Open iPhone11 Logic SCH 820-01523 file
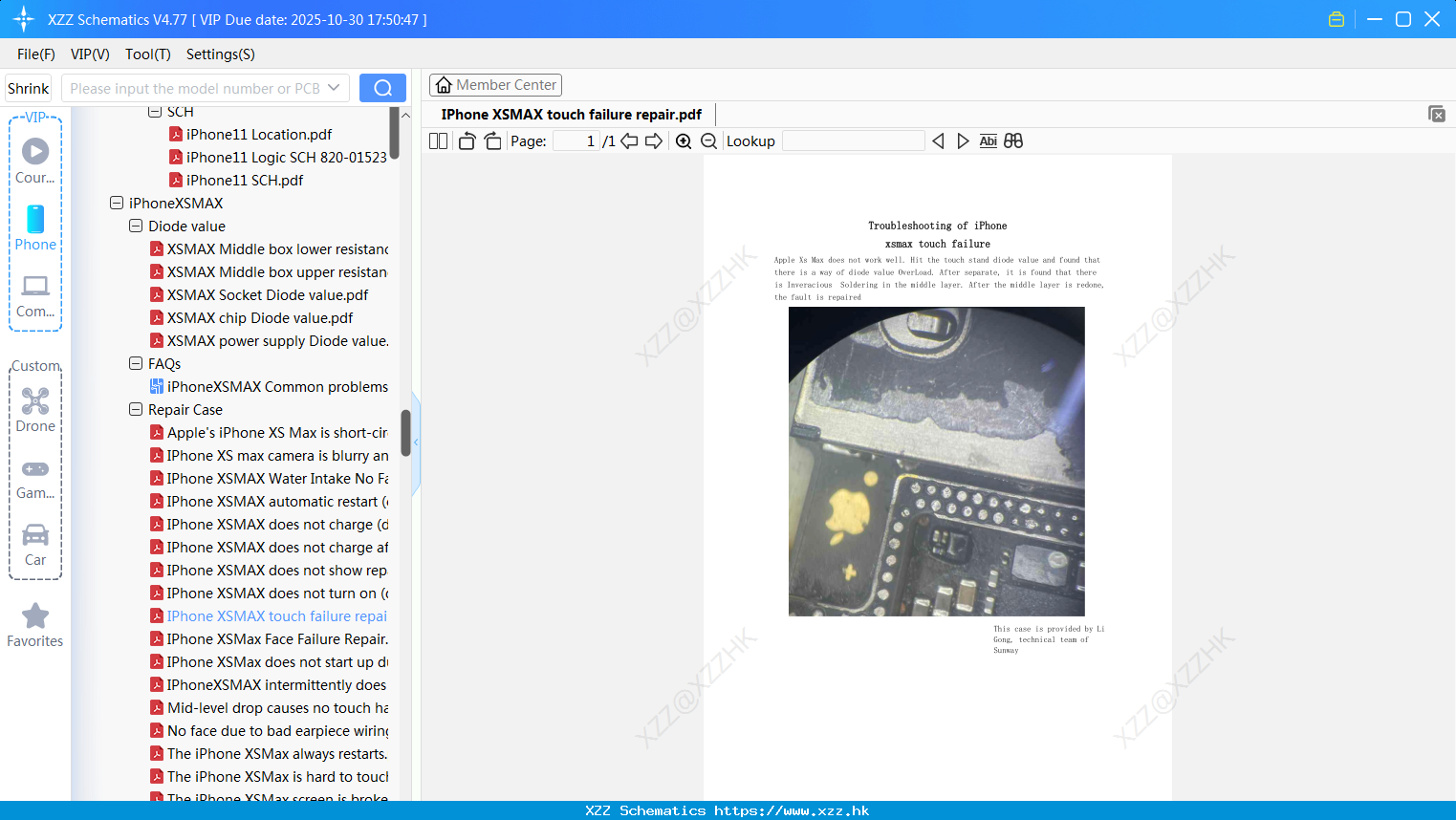The height and width of the screenshot is (820, 1456). click(278, 157)
